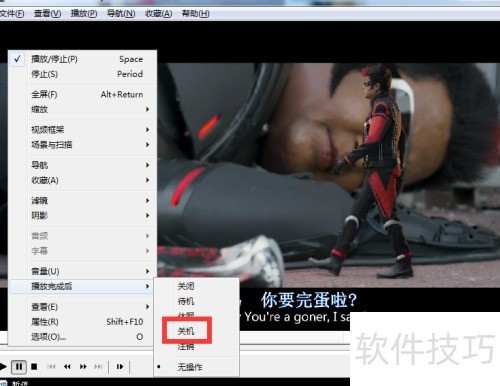The height and width of the screenshot is (386, 500).
Task: Select the 无操作 radio option
Action: click(197, 367)
